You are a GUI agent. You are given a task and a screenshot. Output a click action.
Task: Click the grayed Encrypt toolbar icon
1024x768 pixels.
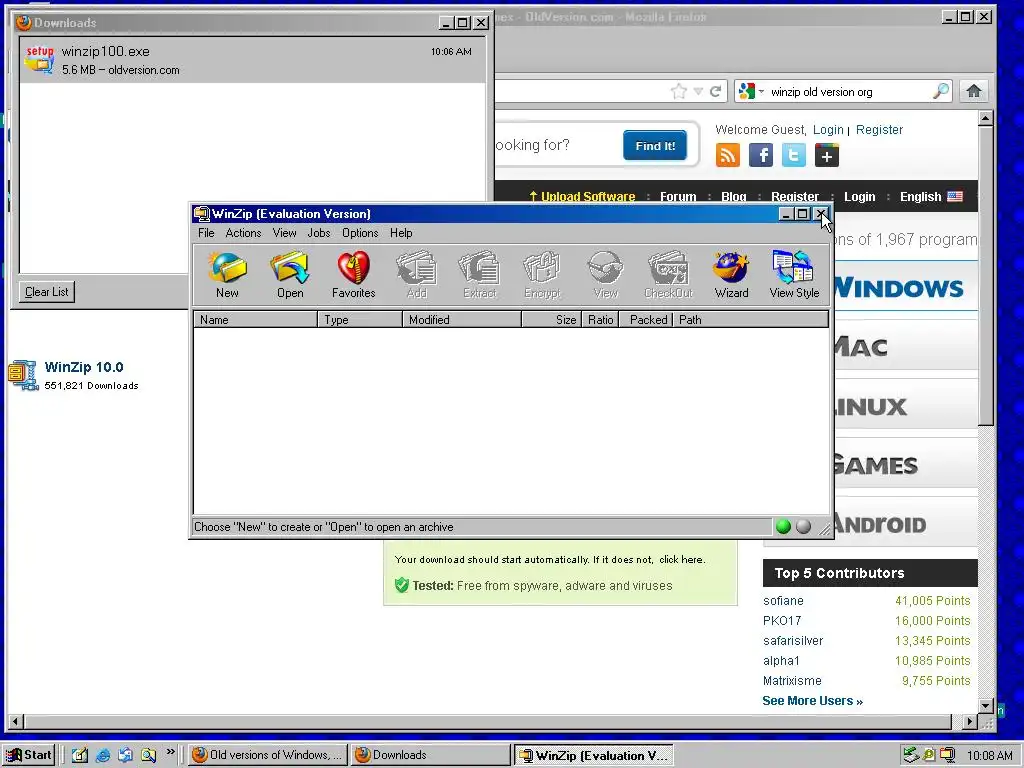point(542,274)
